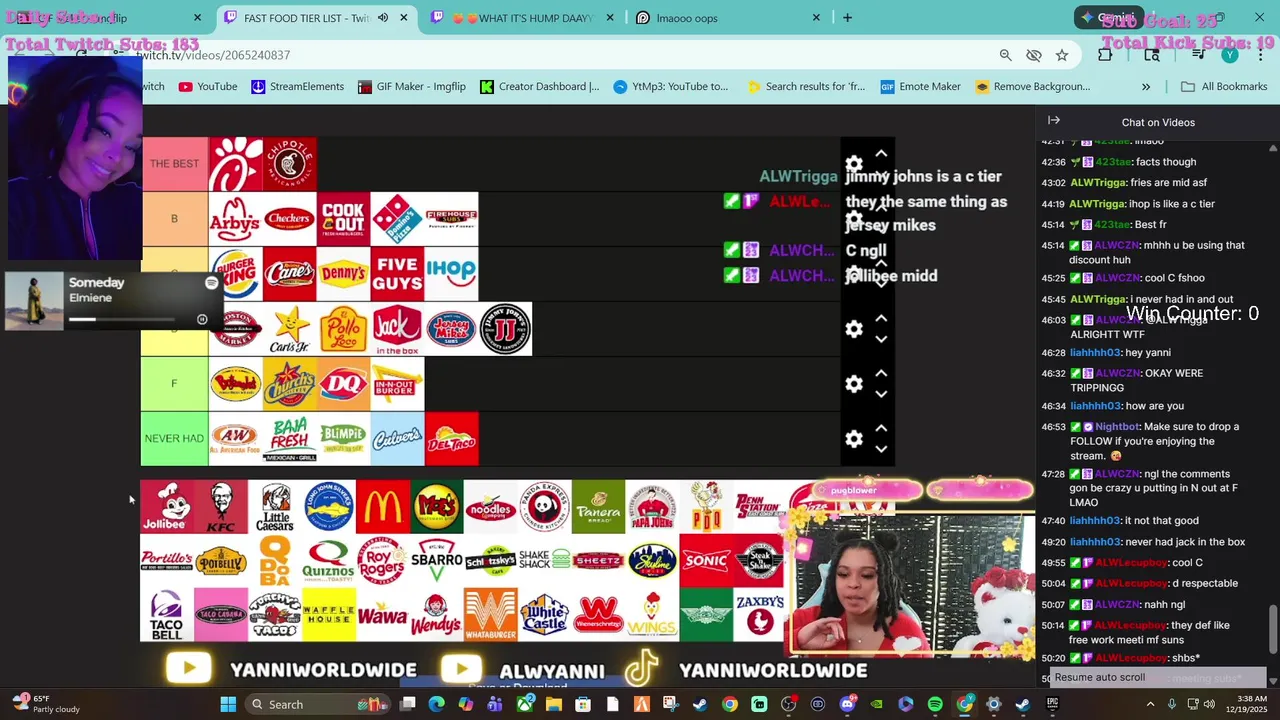
Task: Open settings gear for THE BEST tier row
Action: point(854,165)
